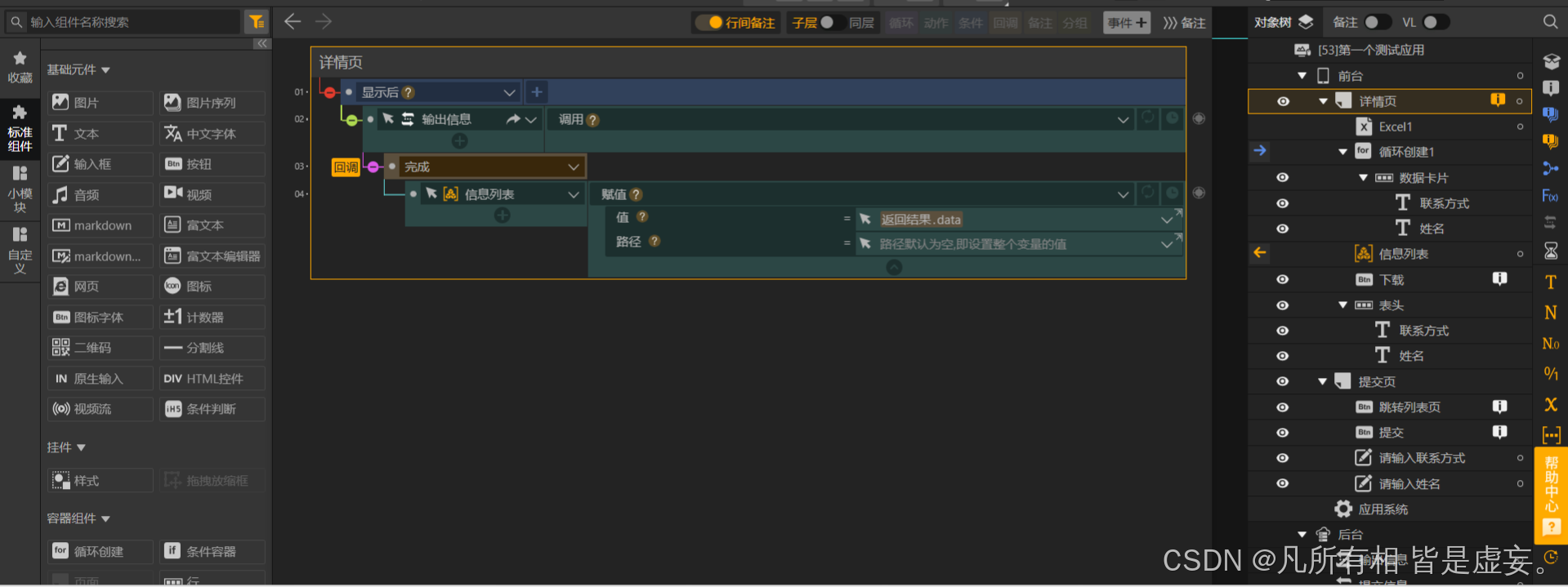Select the 输入框 input component

[x=100, y=164]
